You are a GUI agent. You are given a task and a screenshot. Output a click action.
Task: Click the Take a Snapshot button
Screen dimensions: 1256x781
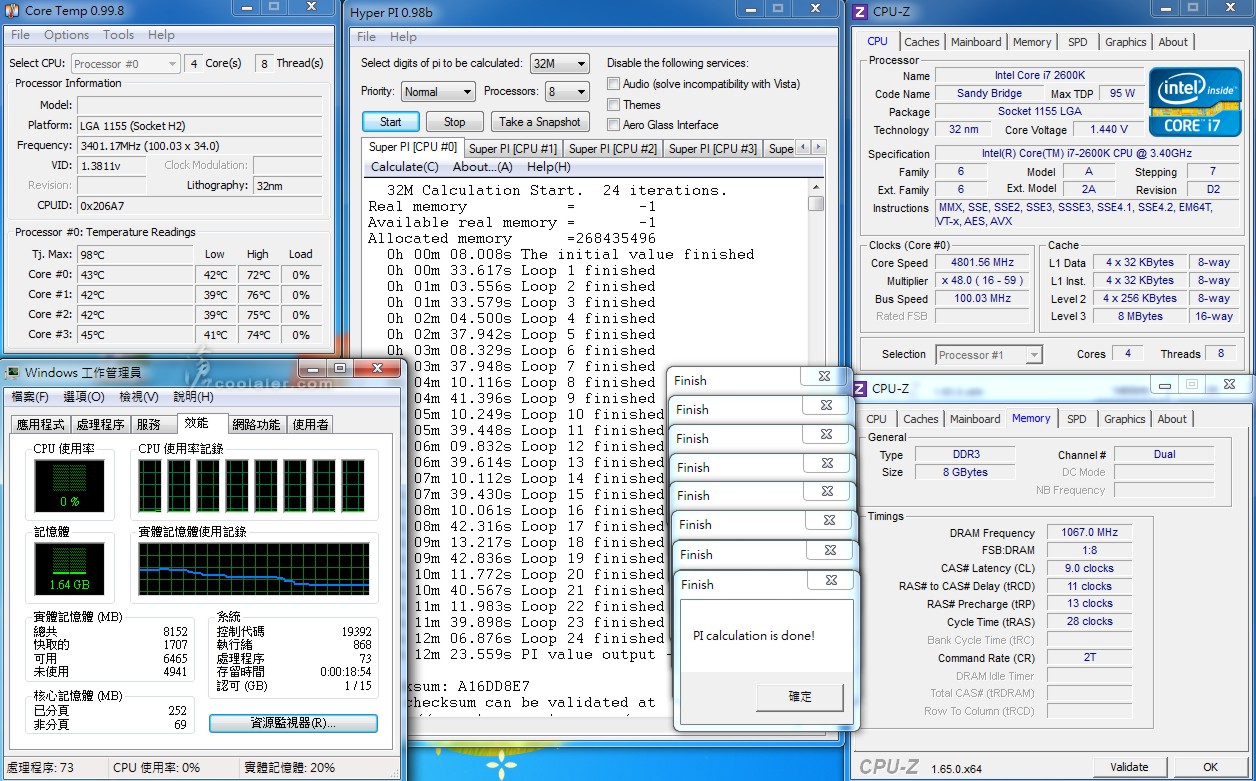(x=540, y=122)
